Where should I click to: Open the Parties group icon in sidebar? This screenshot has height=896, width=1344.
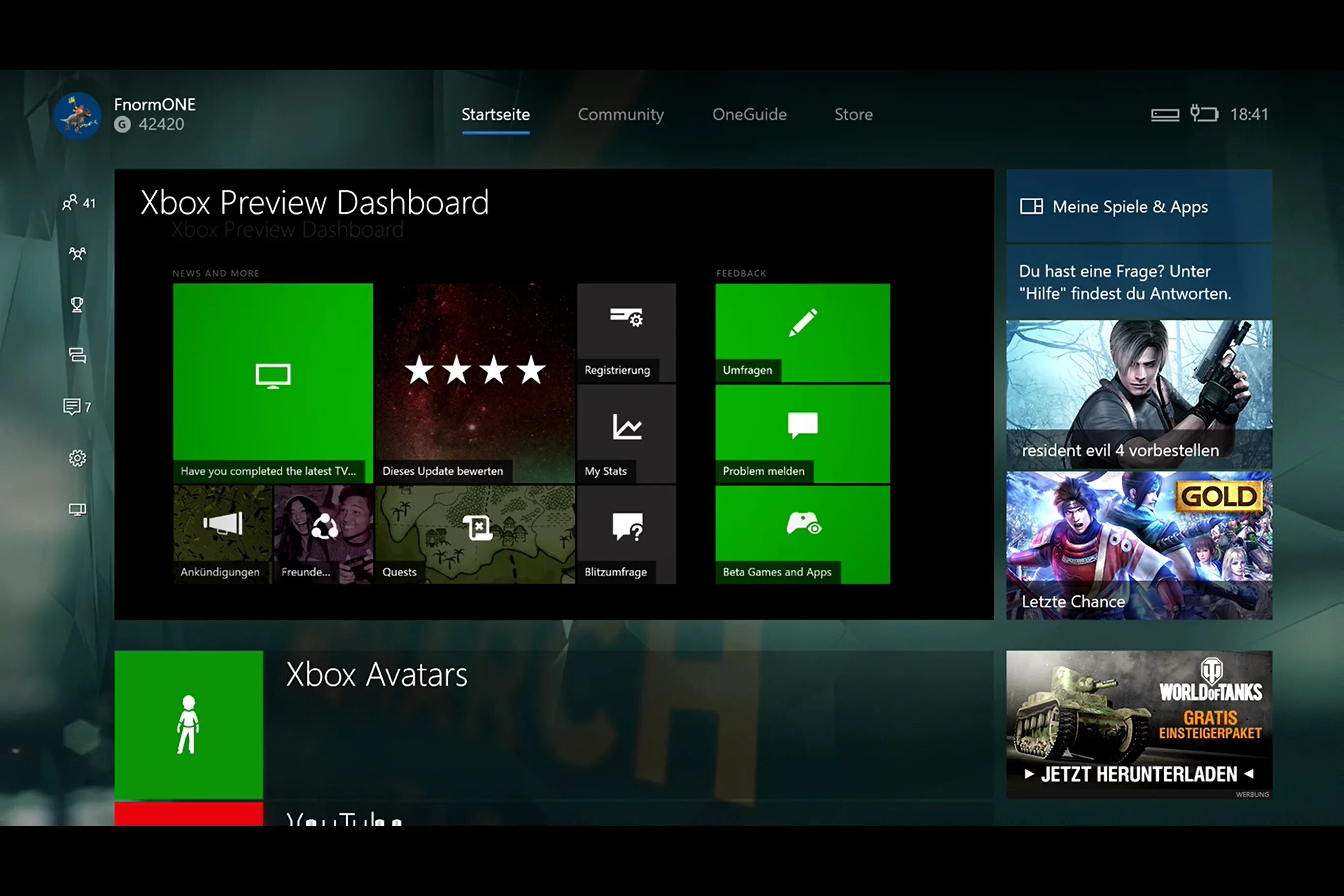(78, 253)
